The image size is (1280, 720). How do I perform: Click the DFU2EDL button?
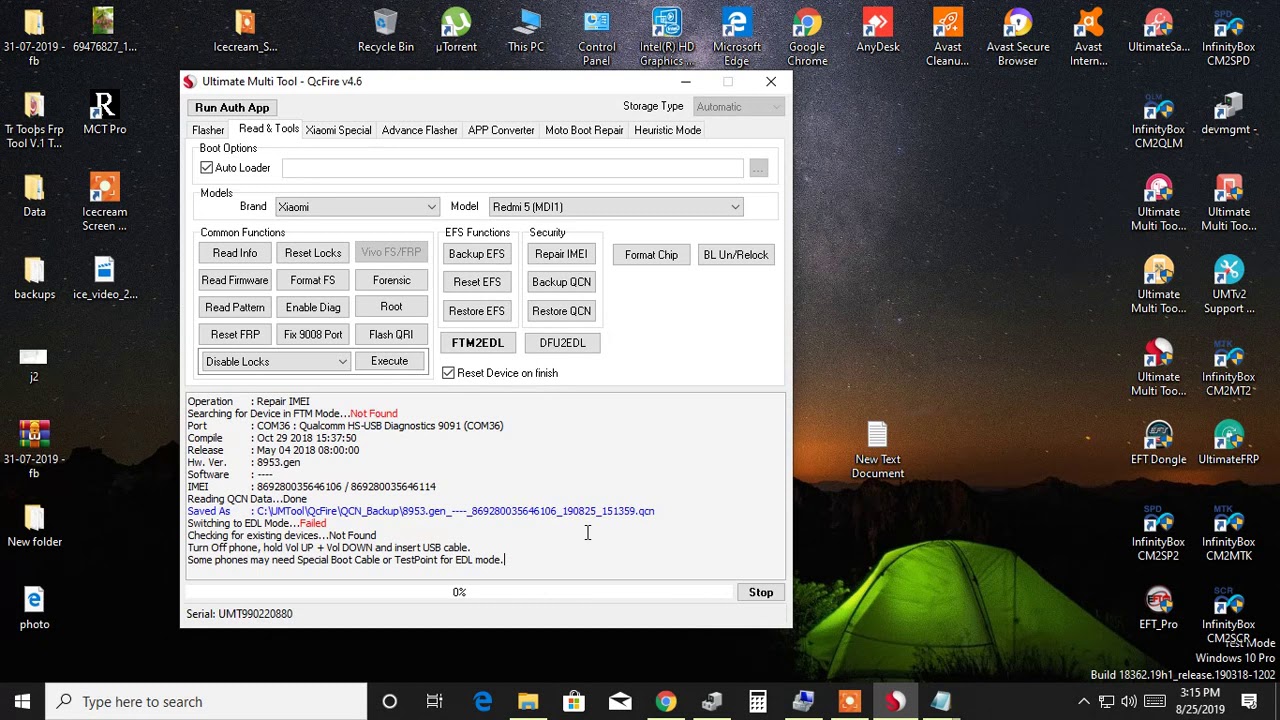[562, 343]
